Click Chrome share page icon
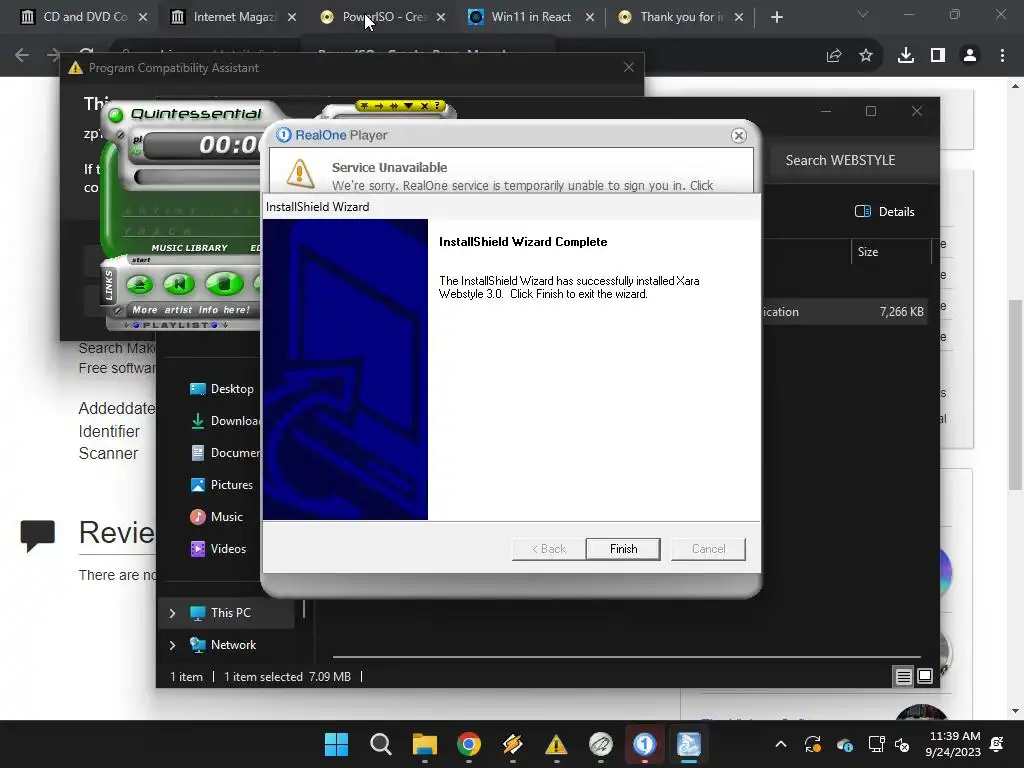The image size is (1024, 768). 834,56
